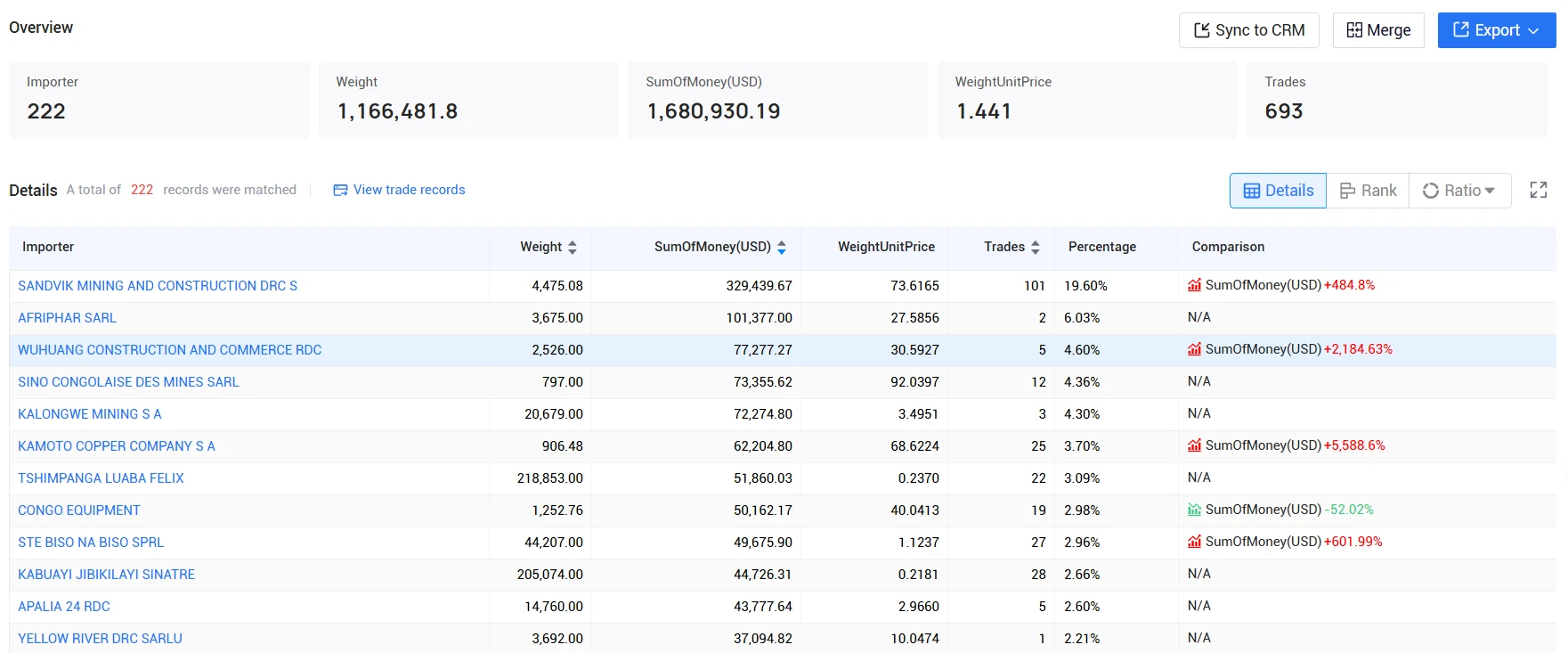The image size is (1568, 653).
Task: Click the trend chart icon for SANDVIK MINING
Action: [x=1195, y=285]
